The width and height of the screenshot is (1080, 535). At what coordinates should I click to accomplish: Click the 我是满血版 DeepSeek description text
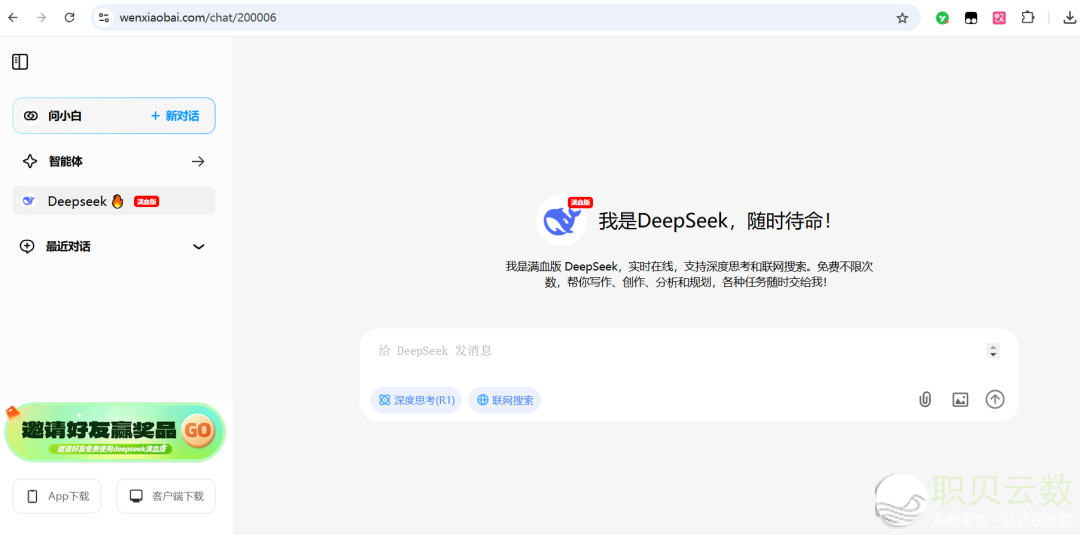(689, 274)
